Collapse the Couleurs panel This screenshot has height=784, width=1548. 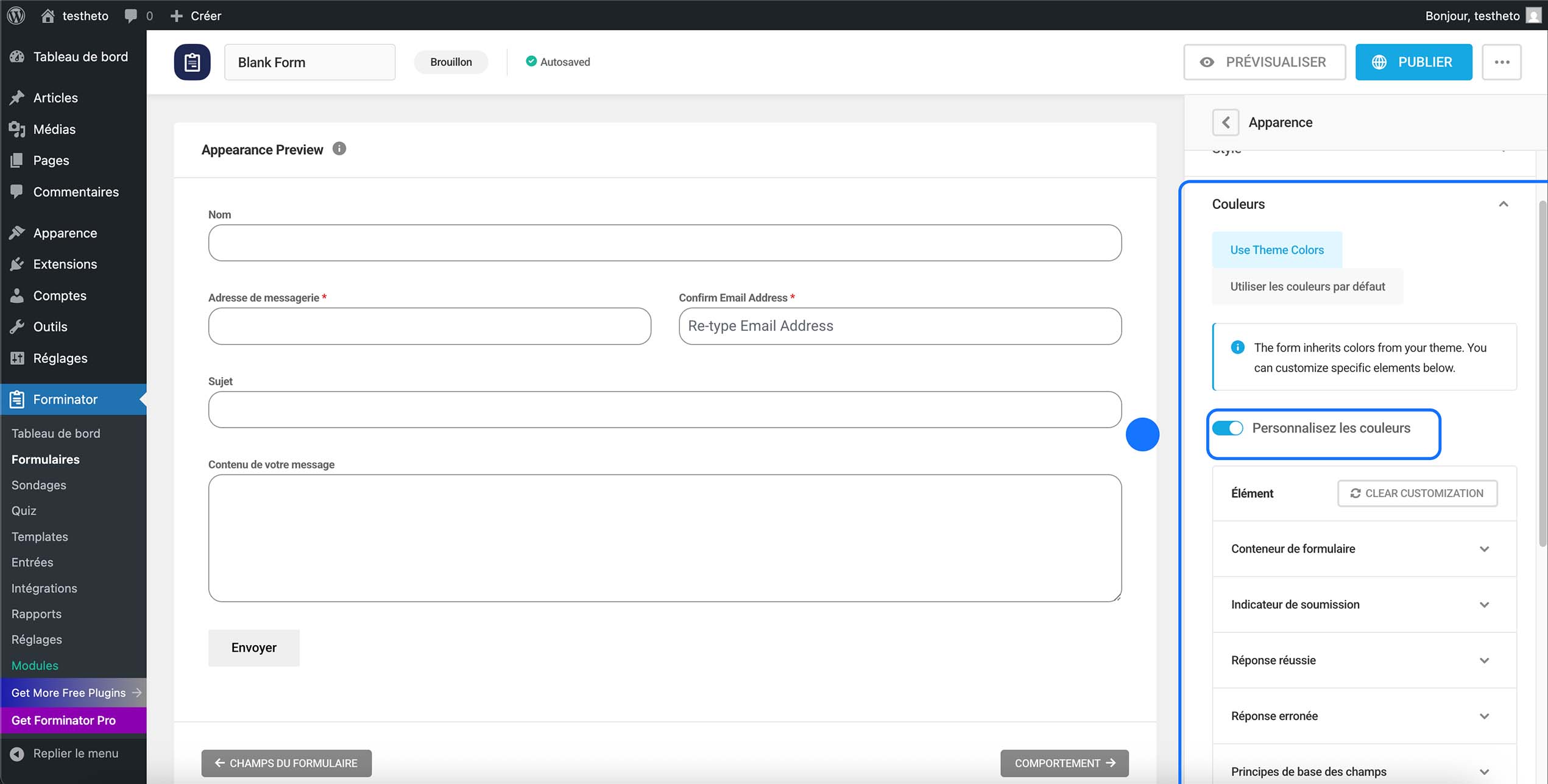pos(1504,203)
